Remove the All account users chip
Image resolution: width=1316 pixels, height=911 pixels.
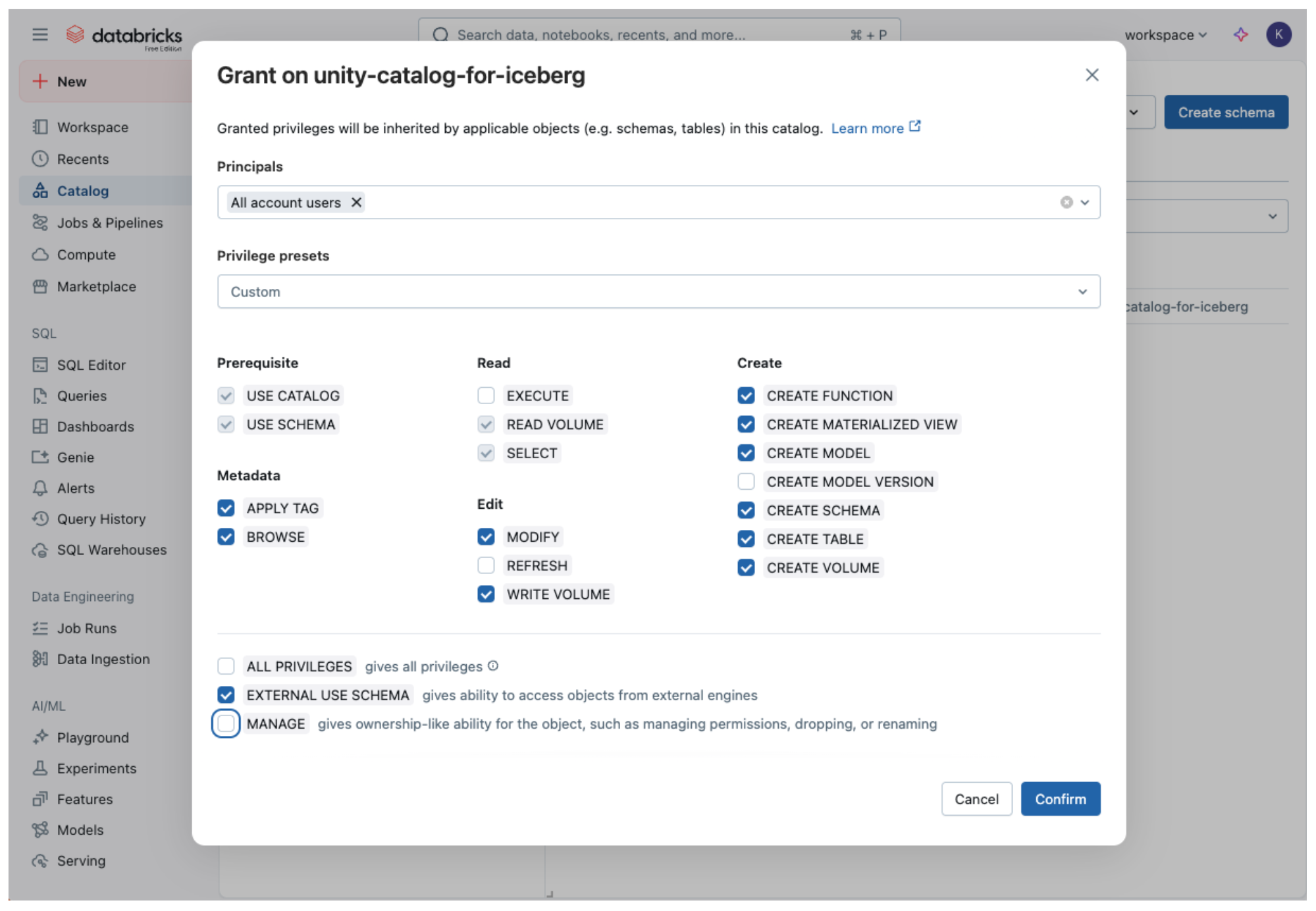(x=355, y=202)
